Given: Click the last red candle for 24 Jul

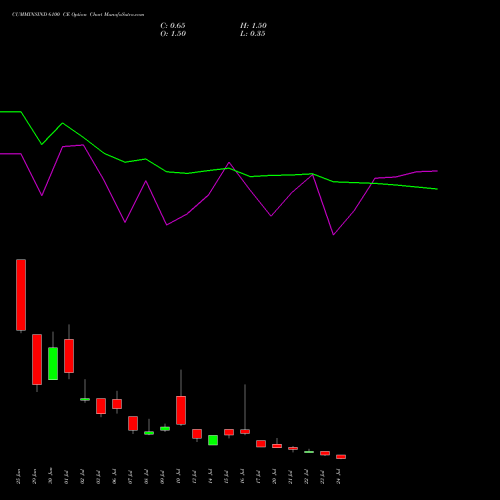Looking at the screenshot, I should point(341,457).
